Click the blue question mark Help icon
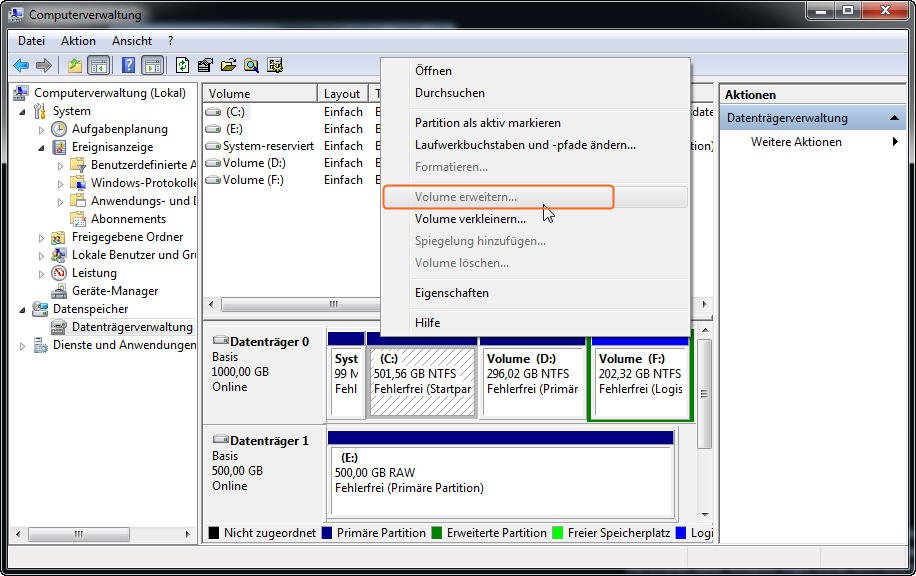This screenshot has width=916, height=576. (x=128, y=65)
